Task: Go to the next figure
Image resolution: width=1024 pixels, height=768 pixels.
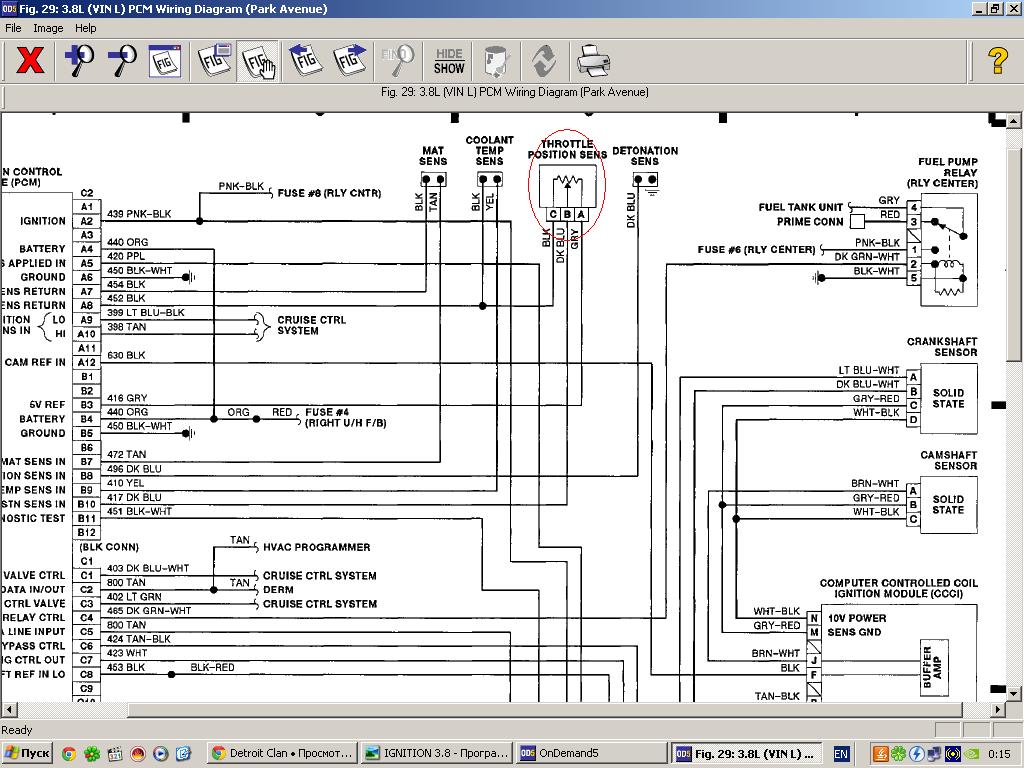Action: (x=350, y=61)
